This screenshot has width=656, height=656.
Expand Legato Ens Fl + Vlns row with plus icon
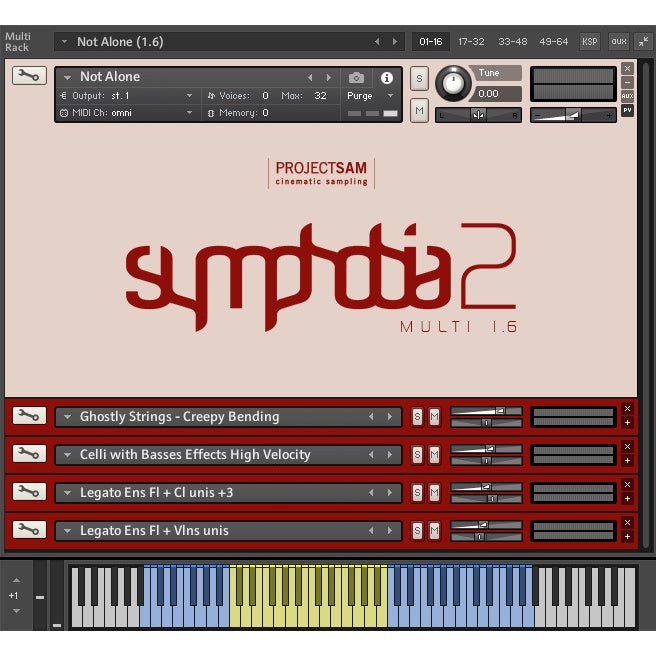point(627,537)
